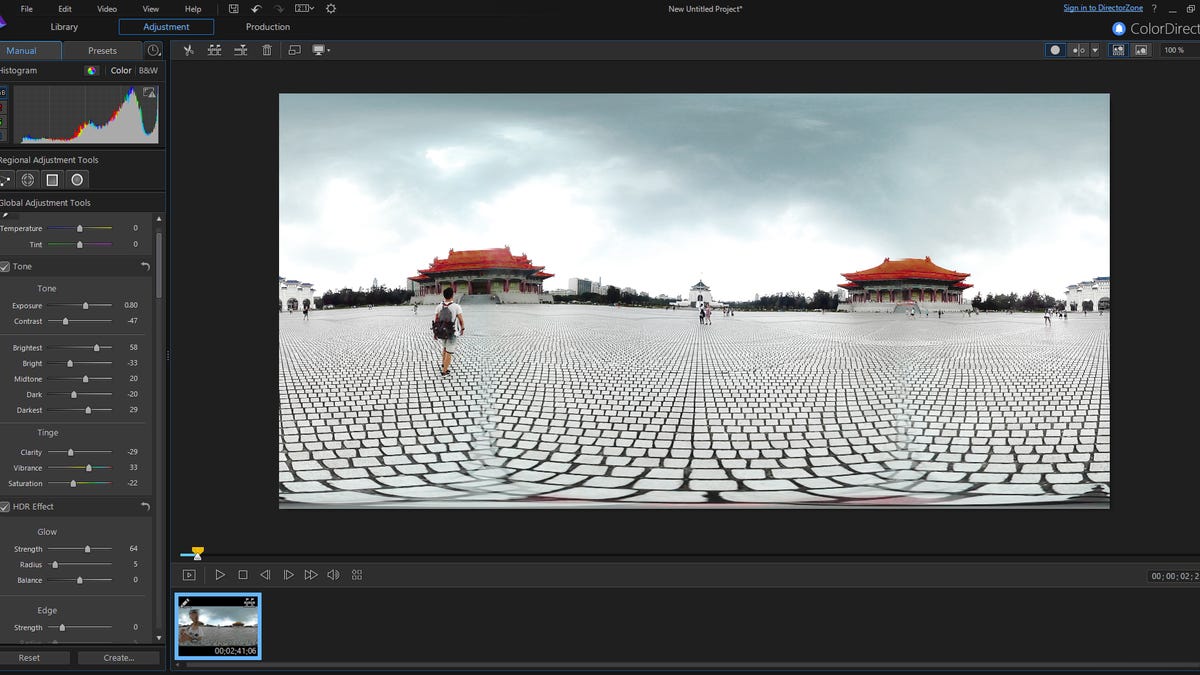Viewport: 1200px width, 675px height.
Task: Click the Reset button
Action: pyautogui.click(x=30, y=658)
